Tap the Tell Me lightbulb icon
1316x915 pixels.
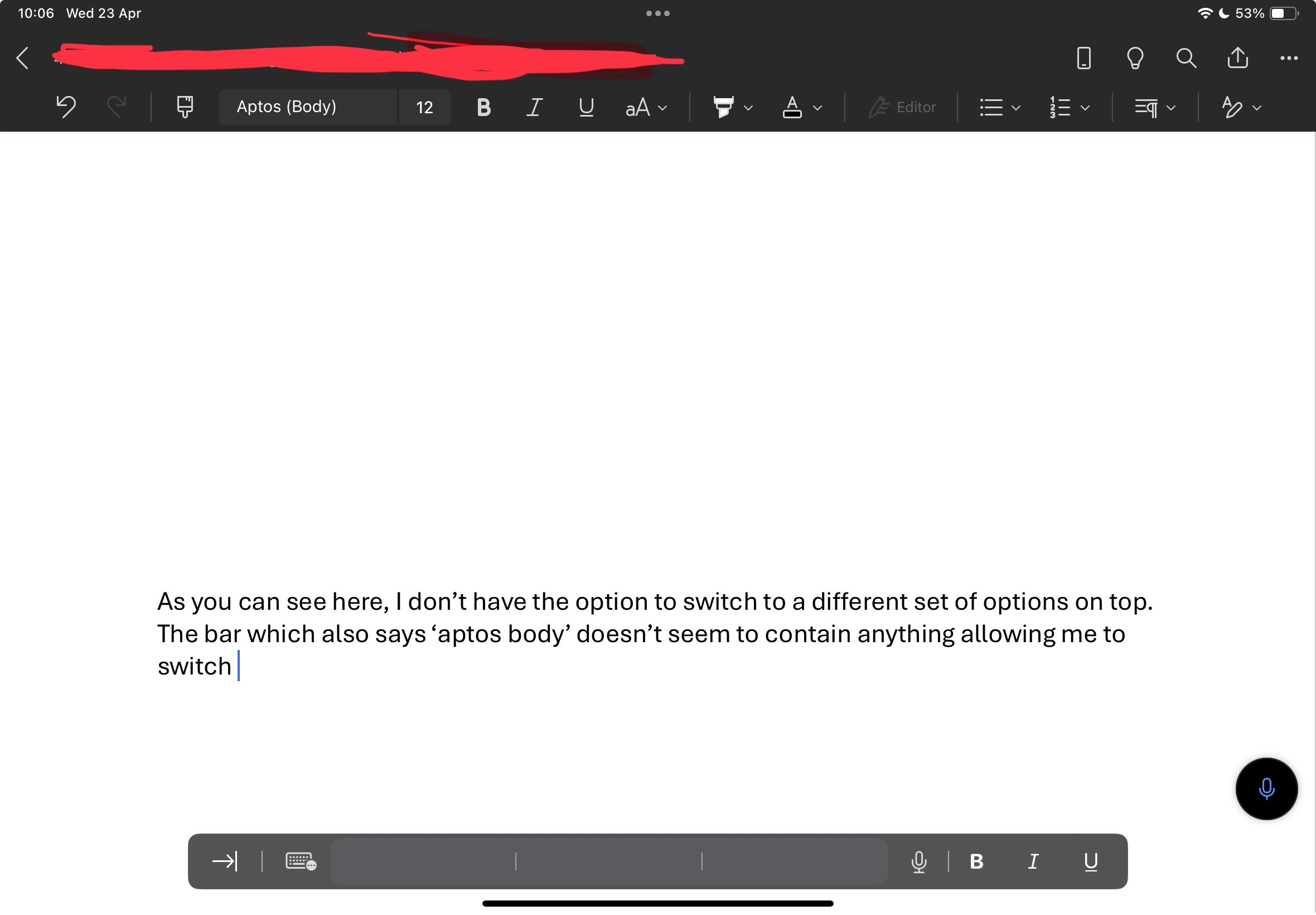coord(1134,58)
